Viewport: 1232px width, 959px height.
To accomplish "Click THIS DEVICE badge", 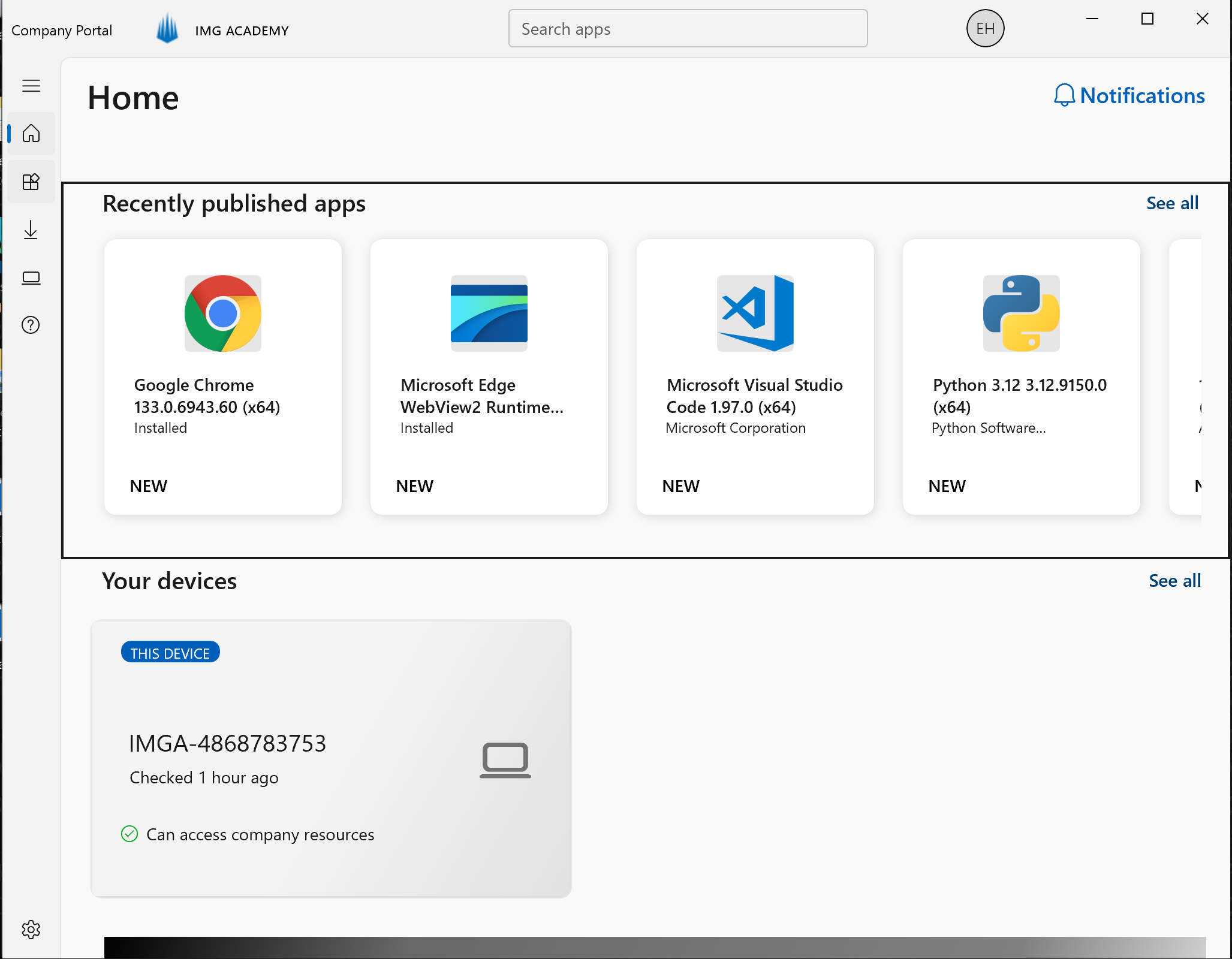I will pos(170,652).
